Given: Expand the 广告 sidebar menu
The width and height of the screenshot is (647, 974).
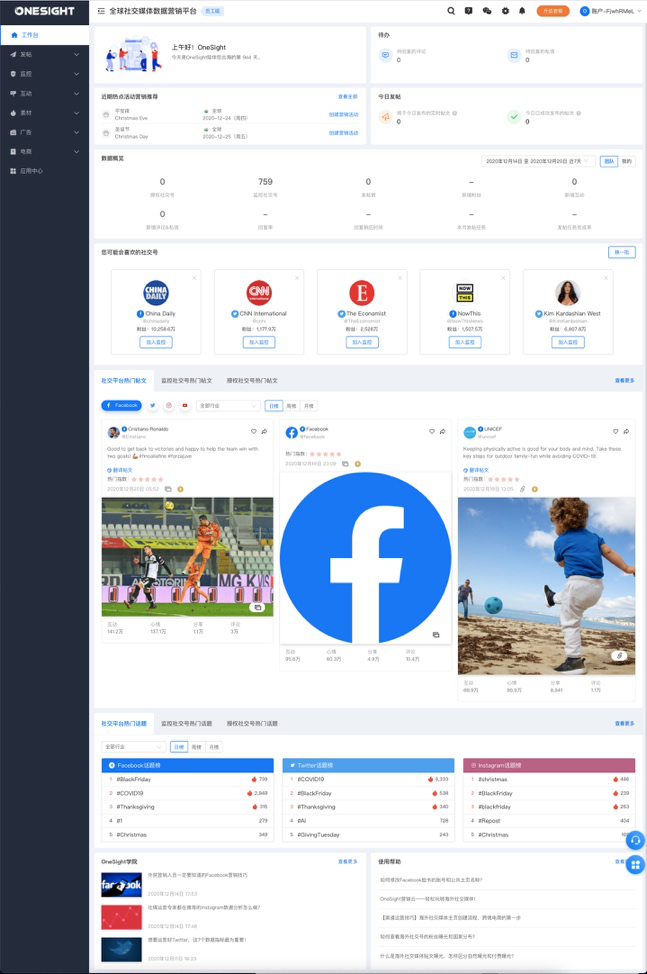Looking at the screenshot, I should [x=44, y=132].
